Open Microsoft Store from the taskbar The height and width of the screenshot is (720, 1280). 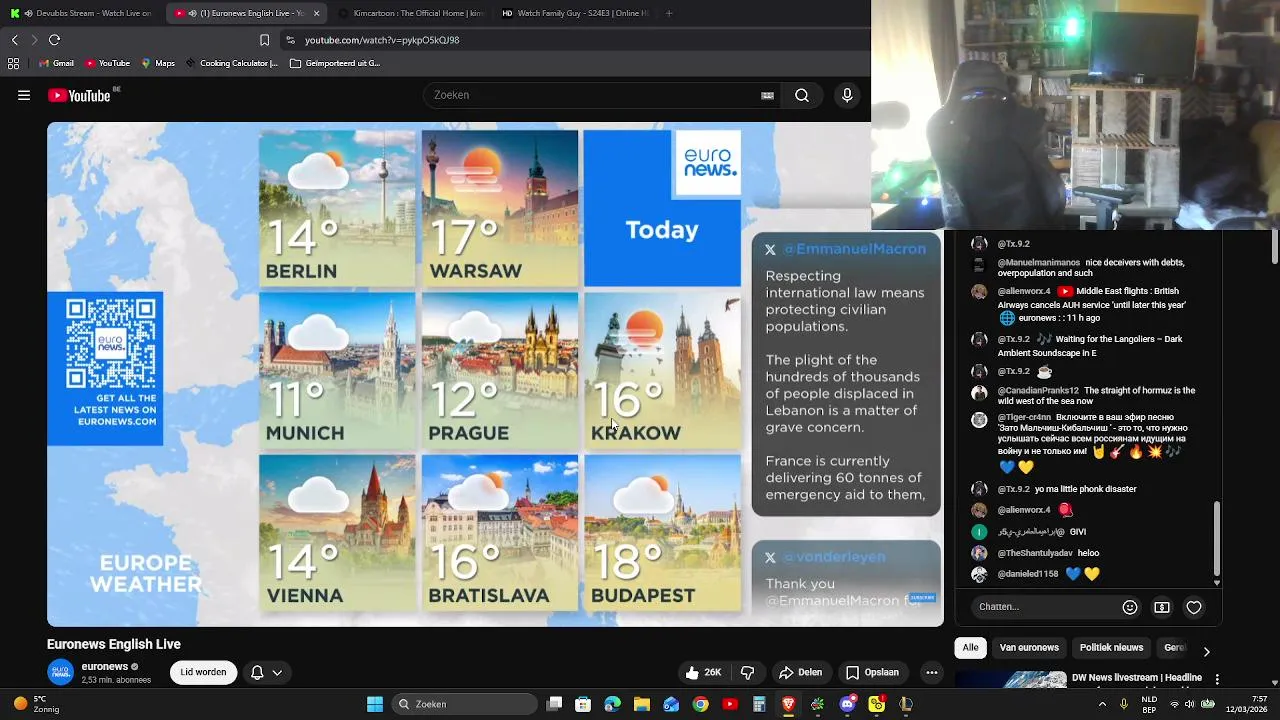(583, 704)
